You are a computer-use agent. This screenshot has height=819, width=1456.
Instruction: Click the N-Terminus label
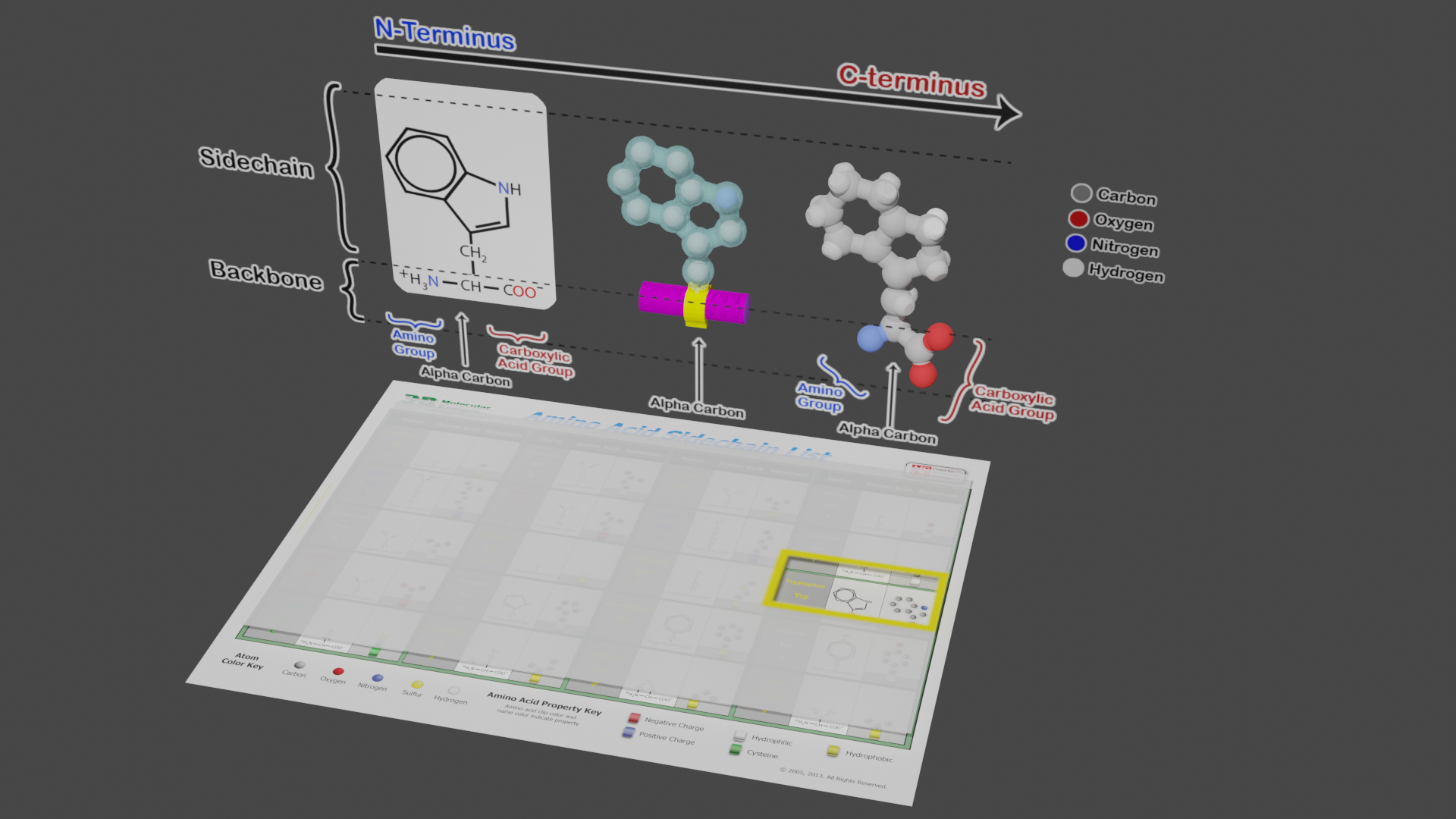tap(444, 35)
